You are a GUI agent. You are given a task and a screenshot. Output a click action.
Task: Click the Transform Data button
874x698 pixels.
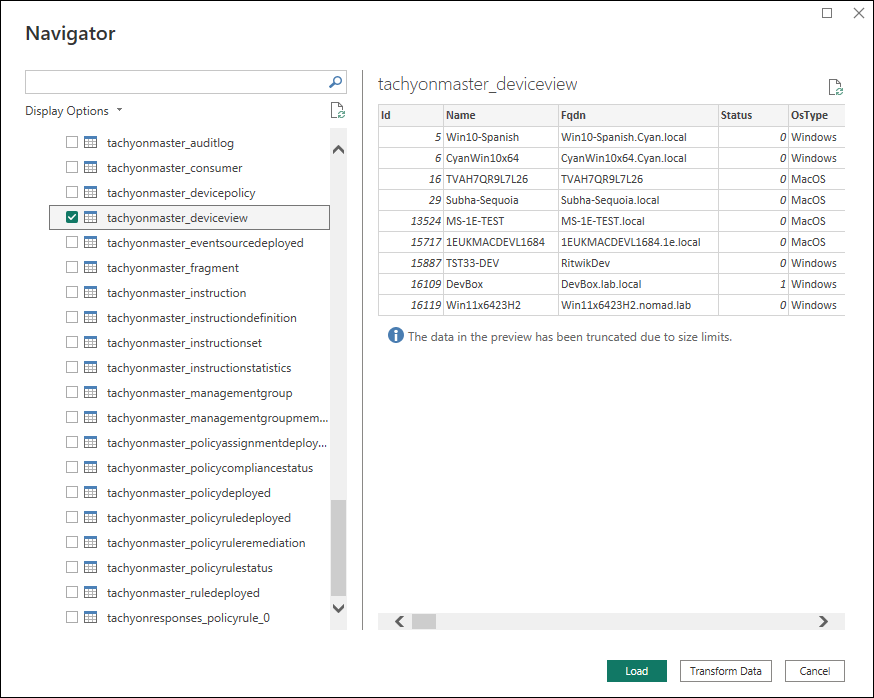726,671
